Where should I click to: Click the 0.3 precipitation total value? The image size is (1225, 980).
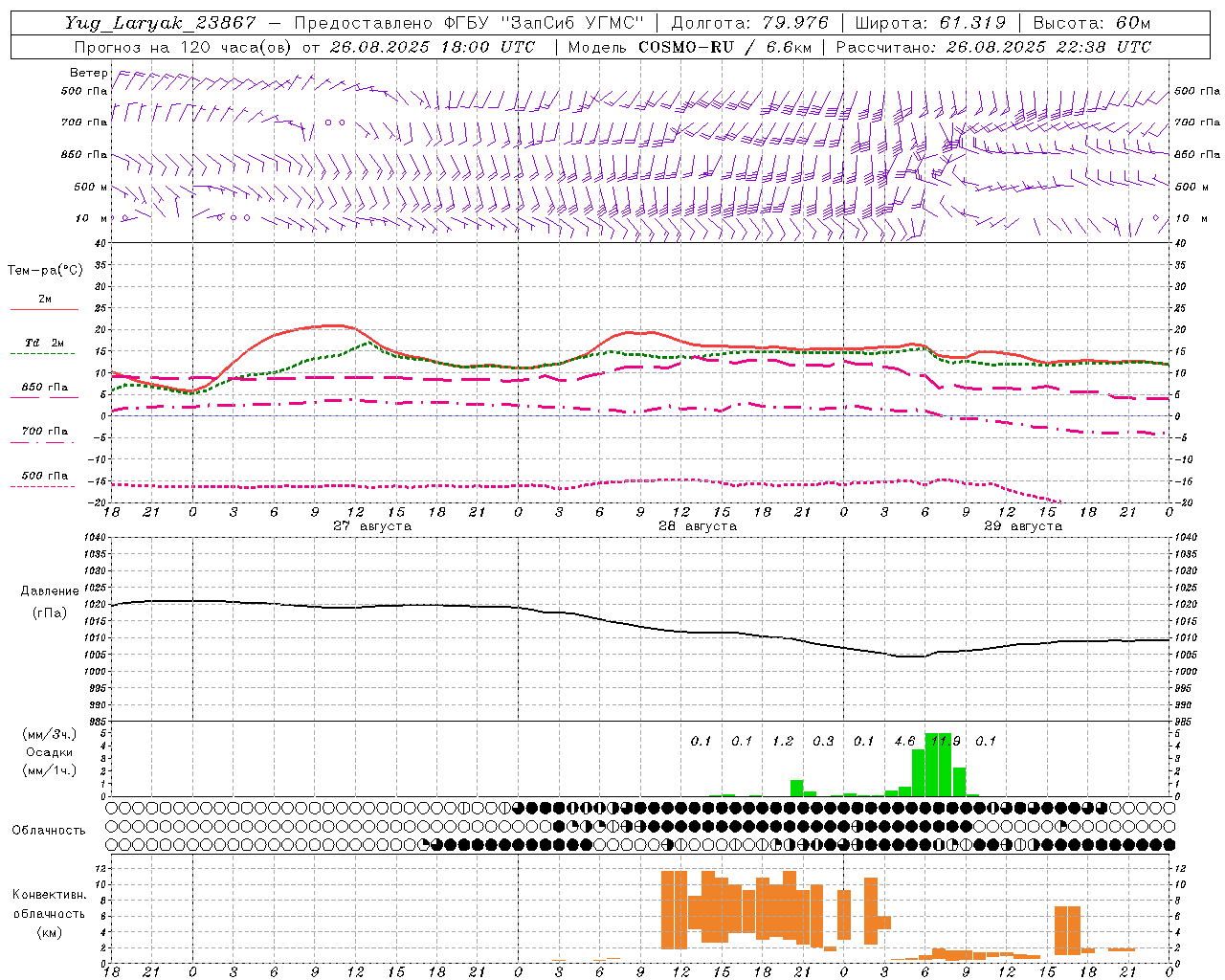[x=823, y=741]
